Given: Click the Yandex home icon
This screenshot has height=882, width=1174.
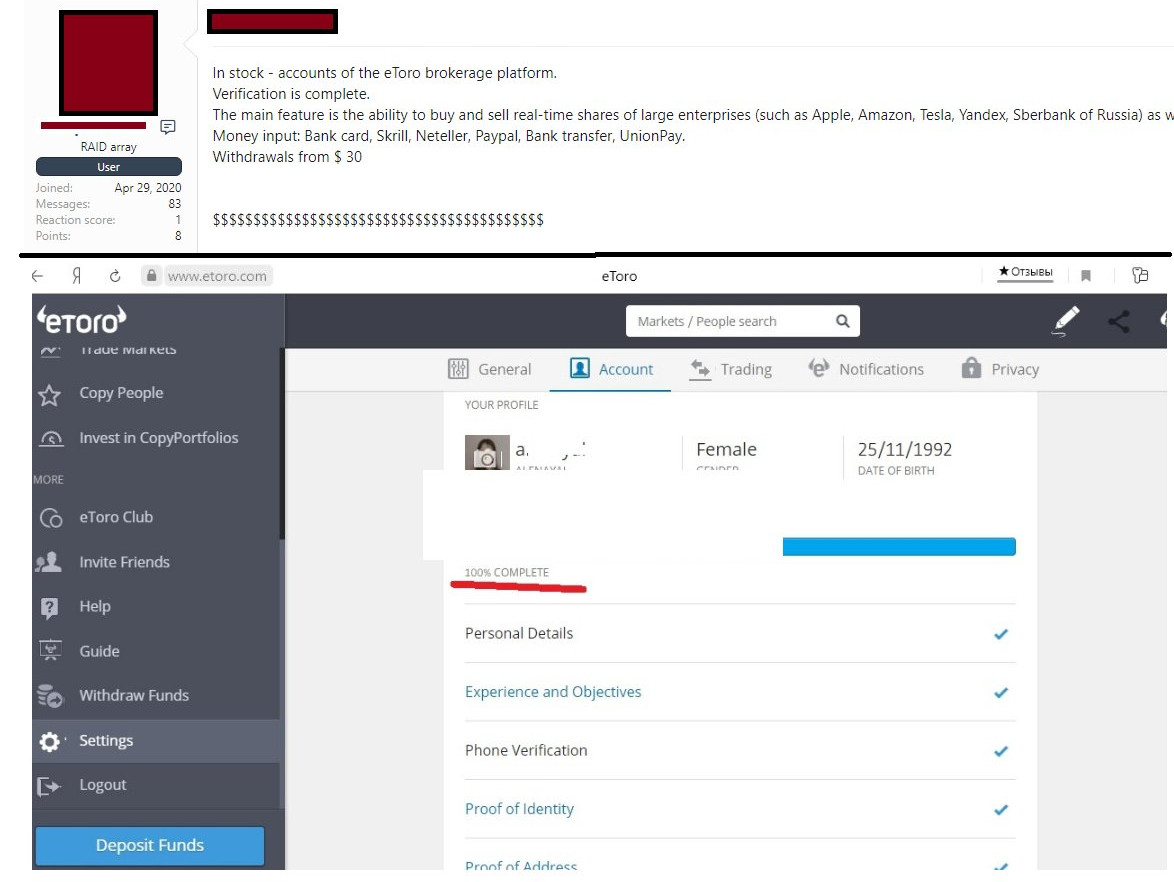Looking at the screenshot, I should tap(76, 276).
